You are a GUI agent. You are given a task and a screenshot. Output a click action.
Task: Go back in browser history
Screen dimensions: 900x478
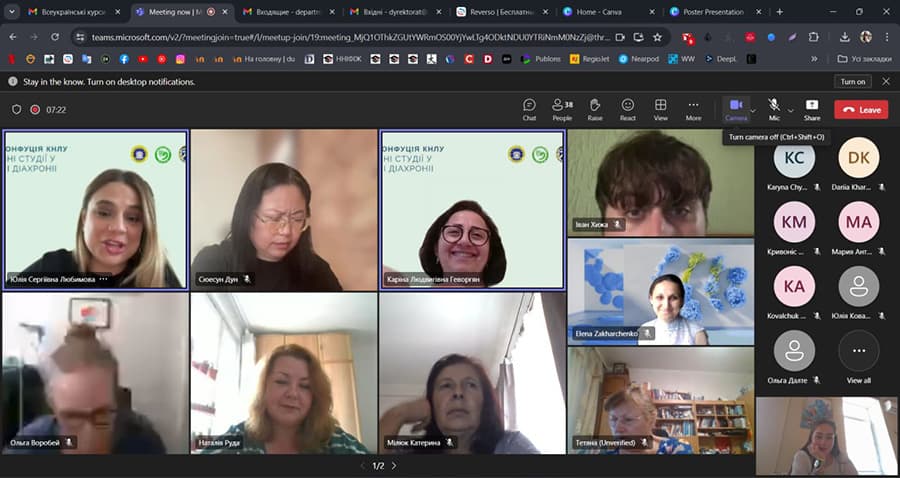[13, 37]
